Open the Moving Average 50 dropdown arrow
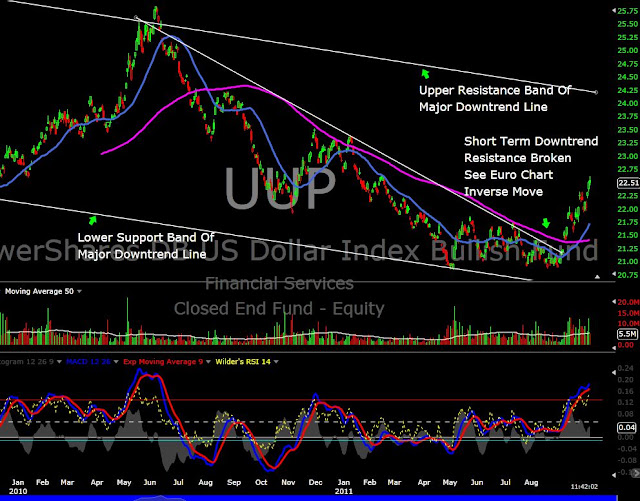 [79, 292]
